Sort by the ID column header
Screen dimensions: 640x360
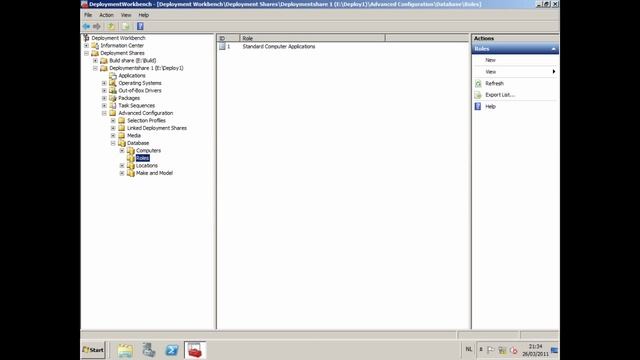point(228,38)
